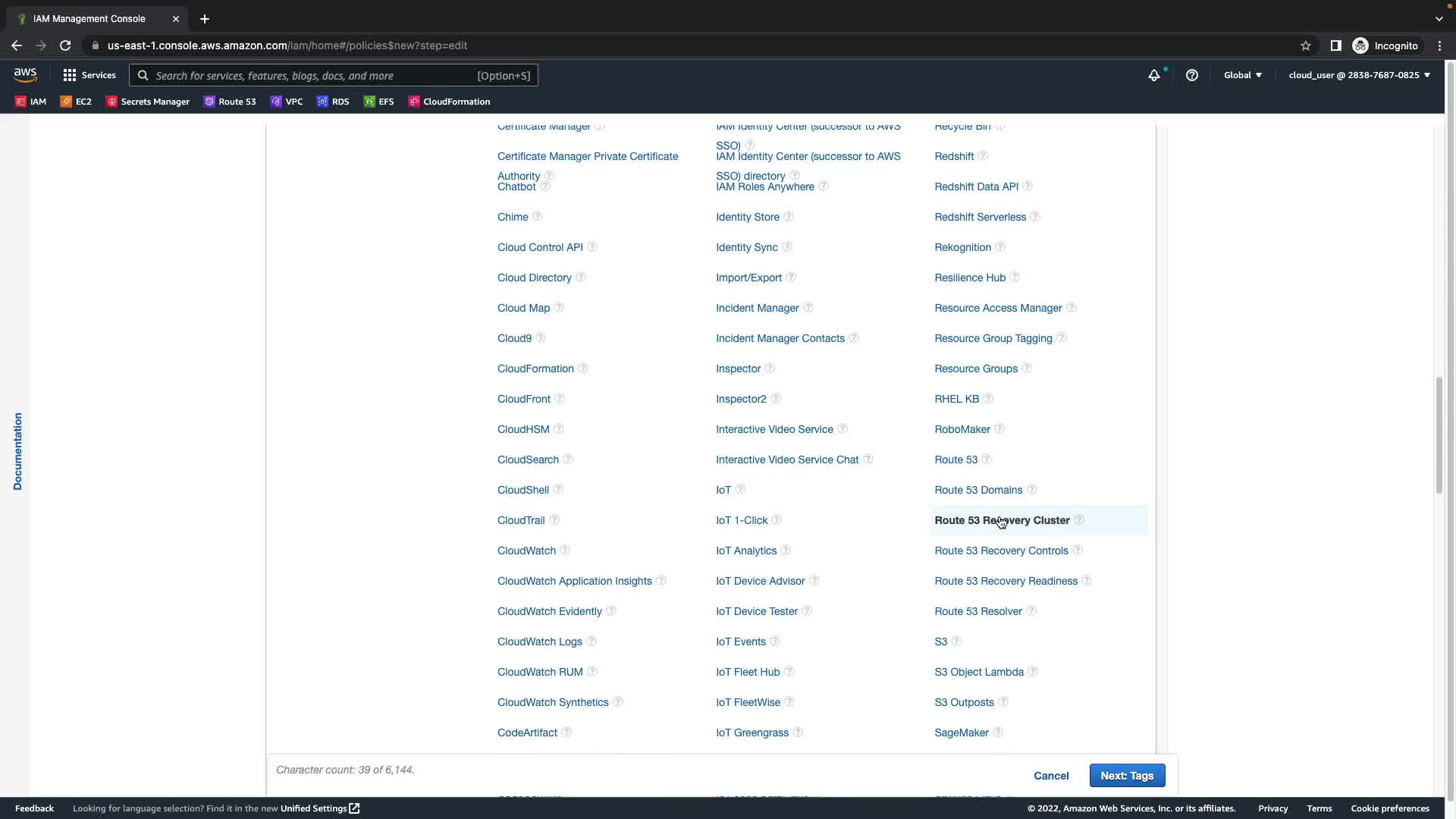
Task: Open the Documentation side tab
Action: 17,451
